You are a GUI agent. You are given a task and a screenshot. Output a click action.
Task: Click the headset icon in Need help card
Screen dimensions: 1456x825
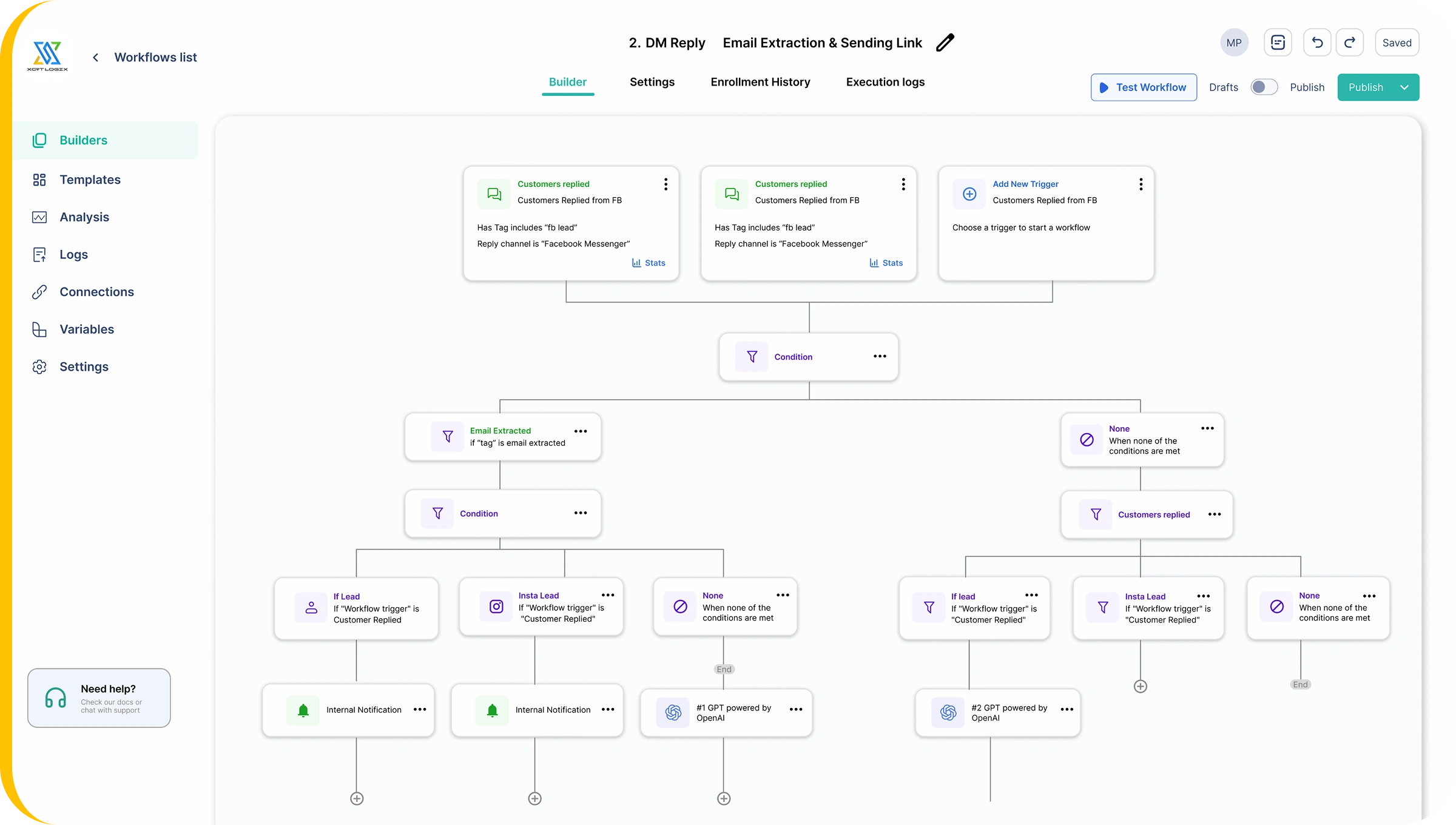(x=56, y=698)
